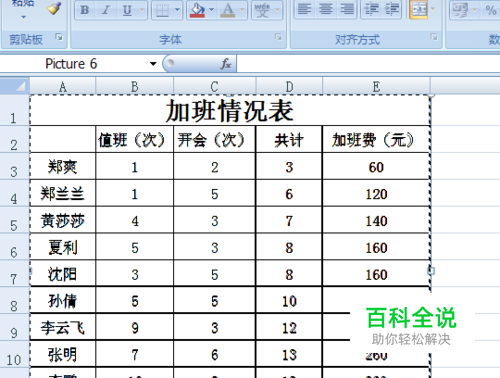Click the name cell 黄莎莎
This screenshot has width=500, height=378.
tap(63, 221)
